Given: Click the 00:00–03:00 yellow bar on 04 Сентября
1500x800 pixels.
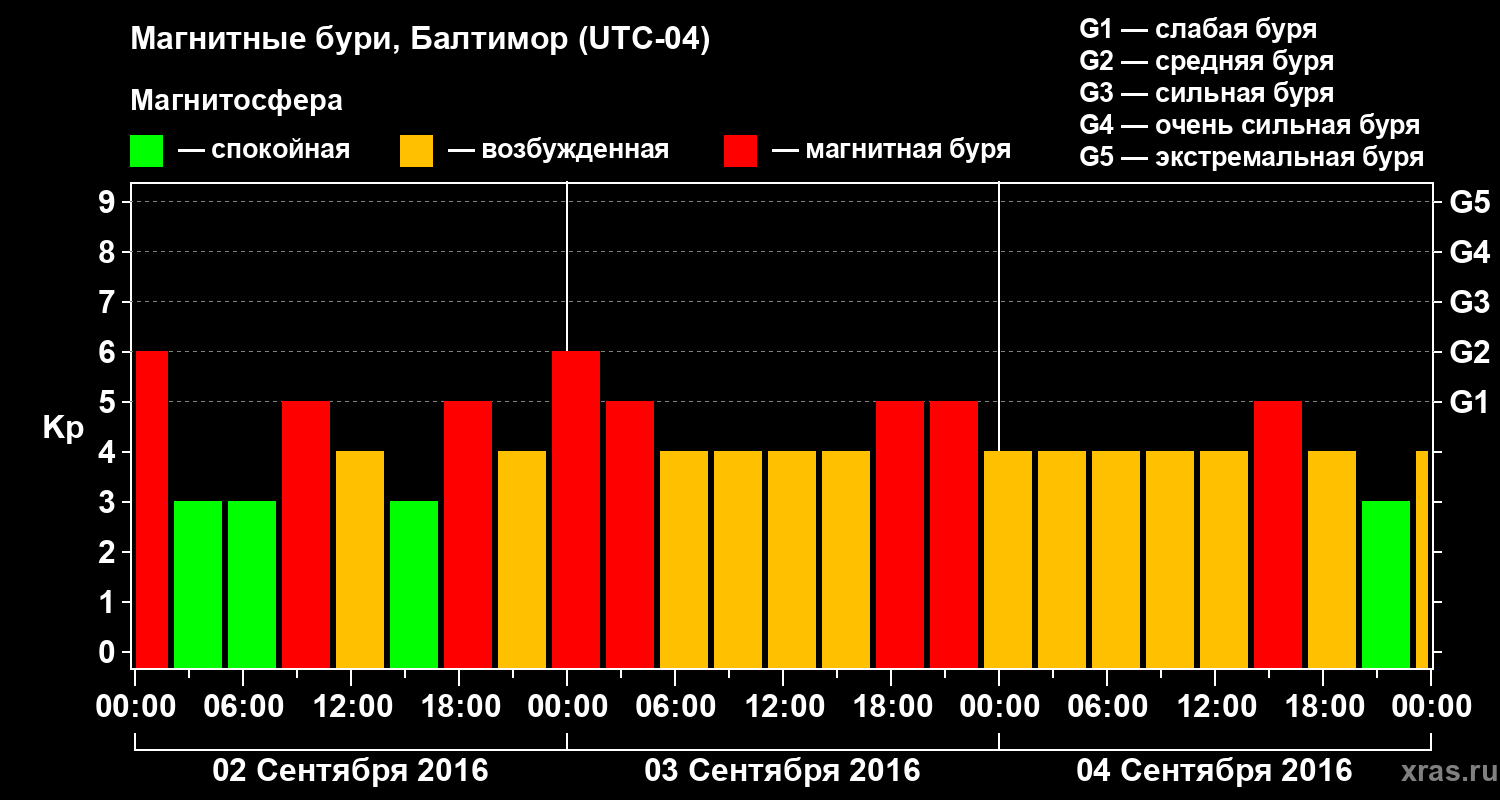Looking at the screenshot, I should tap(1008, 560).
